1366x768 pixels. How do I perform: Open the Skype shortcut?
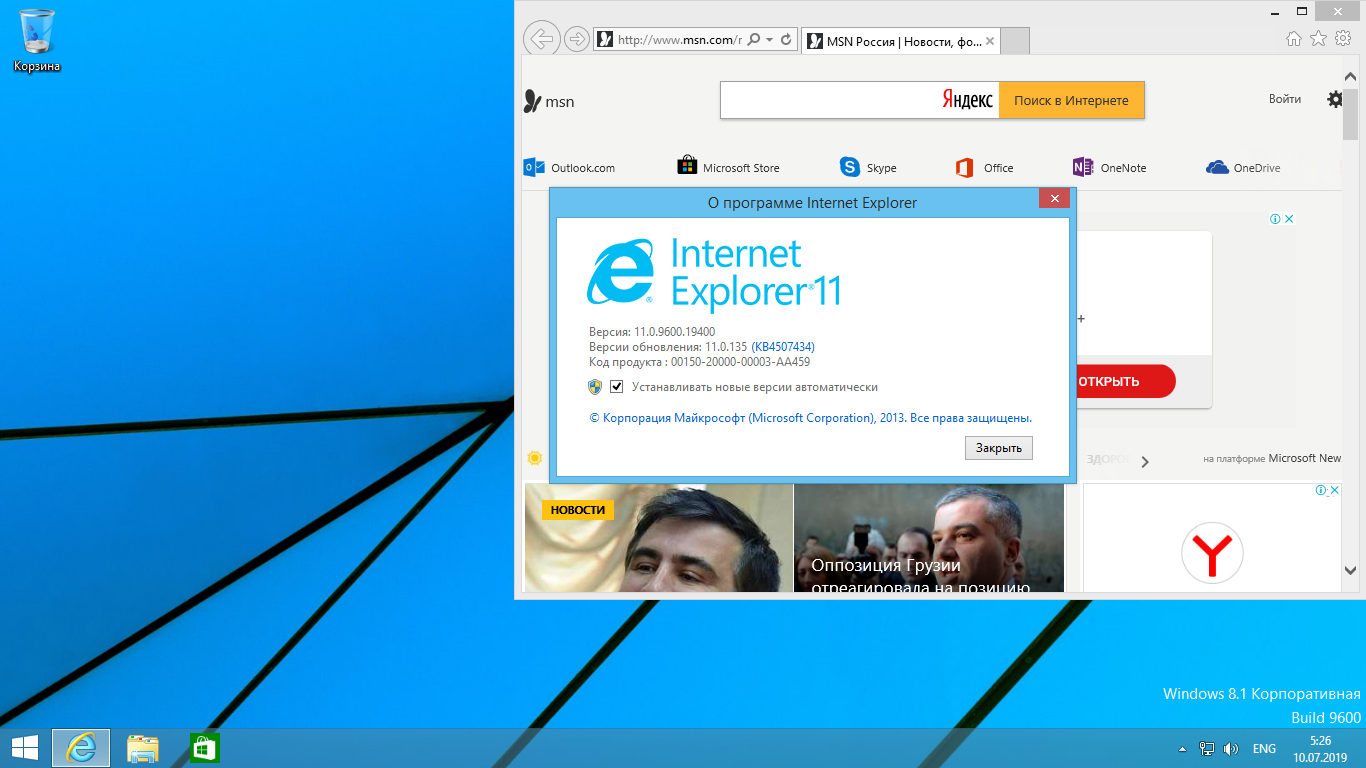tap(868, 168)
